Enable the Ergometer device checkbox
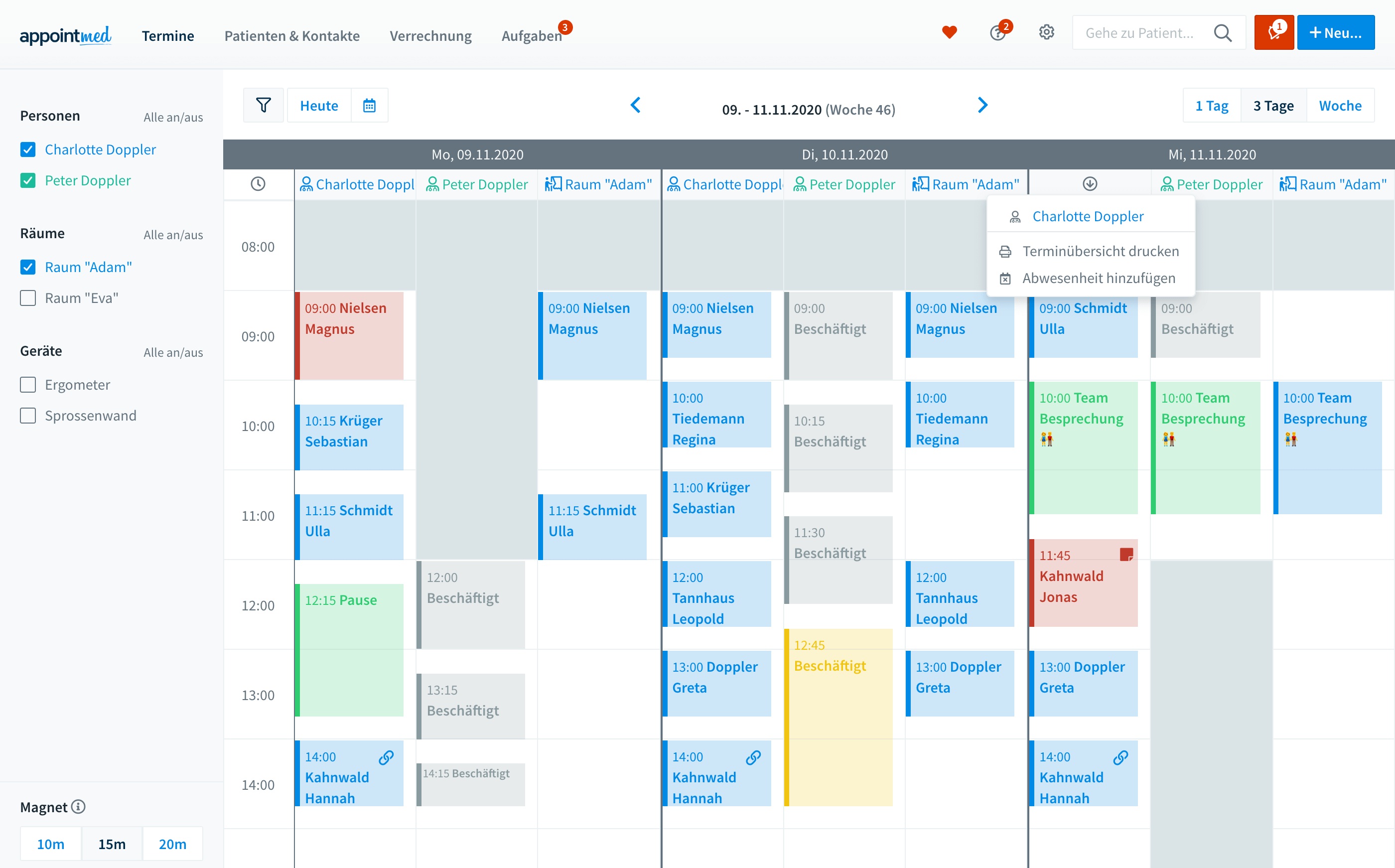Image resolution: width=1395 pixels, height=868 pixels. click(x=28, y=385)
